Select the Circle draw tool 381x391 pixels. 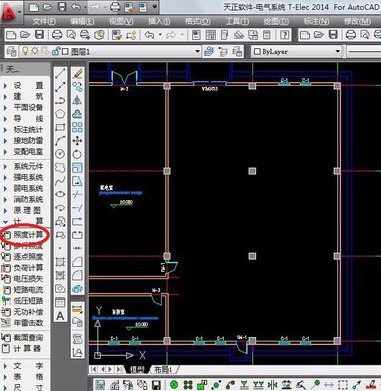tap(60, 154)
